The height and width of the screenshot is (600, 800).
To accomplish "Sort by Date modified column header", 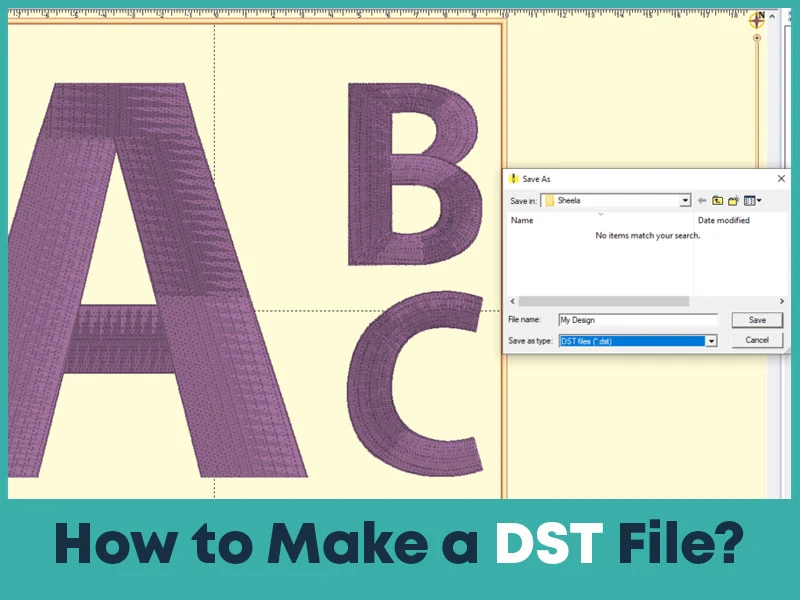I will (x=723, y=220).
